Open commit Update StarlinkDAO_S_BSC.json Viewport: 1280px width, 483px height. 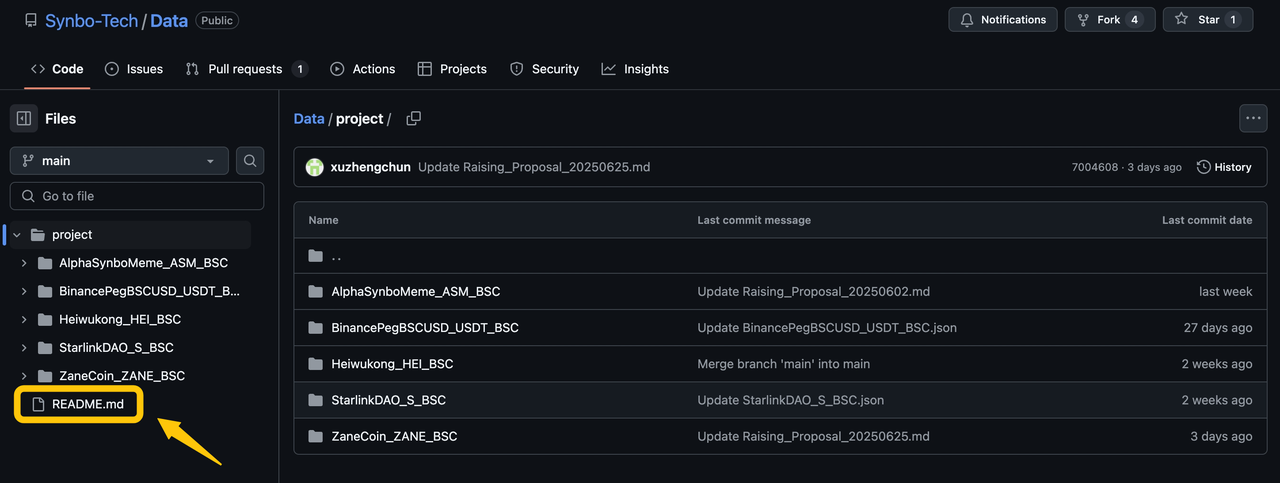[791, 400]
